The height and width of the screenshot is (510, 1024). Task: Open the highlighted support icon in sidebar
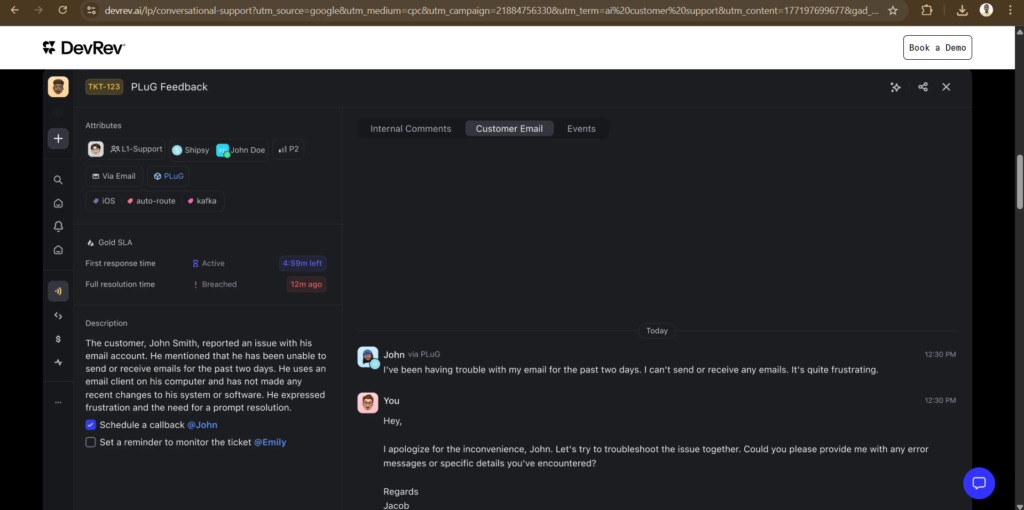tap(58, 292)
